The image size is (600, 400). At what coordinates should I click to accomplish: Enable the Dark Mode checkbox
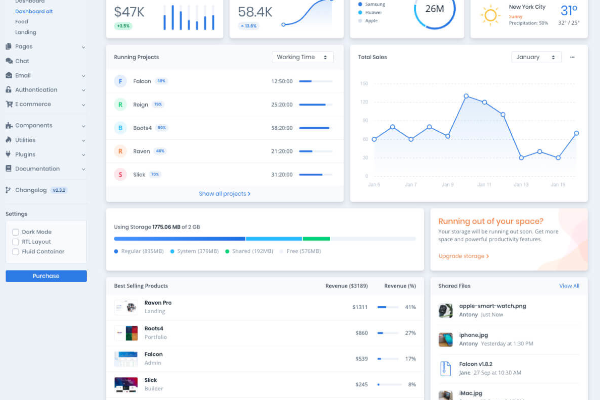coord(15,231)
